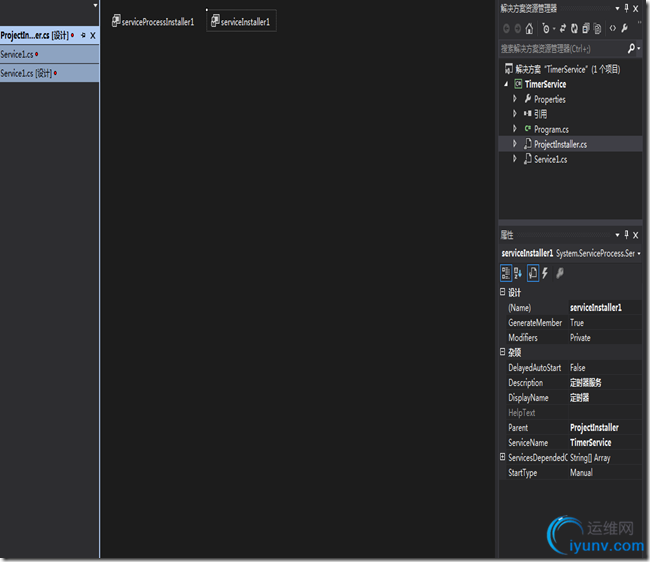Switch to Service1.cs [设计] tab
This screenshot has height=562, width=650.
[27, 73]
